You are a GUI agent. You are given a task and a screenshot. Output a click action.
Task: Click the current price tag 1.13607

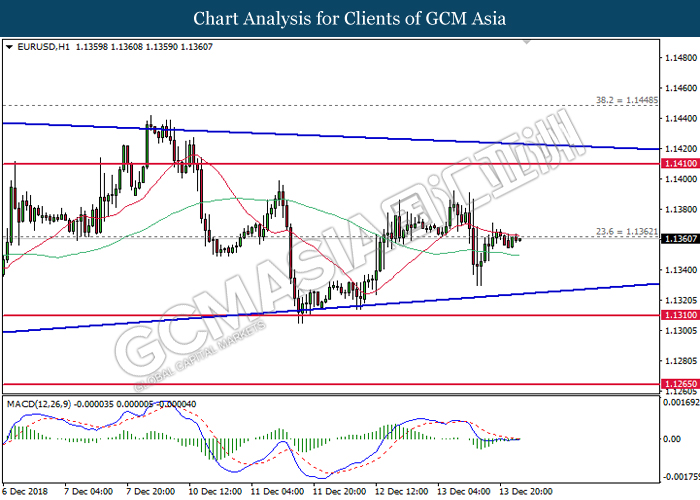point(680,239)
